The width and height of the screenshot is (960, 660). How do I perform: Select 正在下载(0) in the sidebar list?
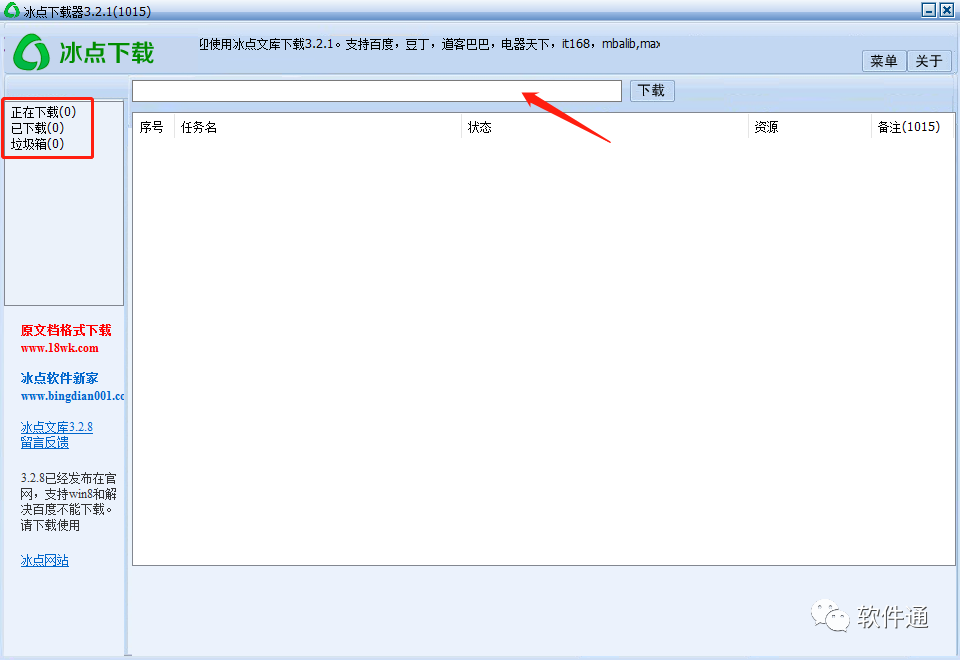(43, 112)
